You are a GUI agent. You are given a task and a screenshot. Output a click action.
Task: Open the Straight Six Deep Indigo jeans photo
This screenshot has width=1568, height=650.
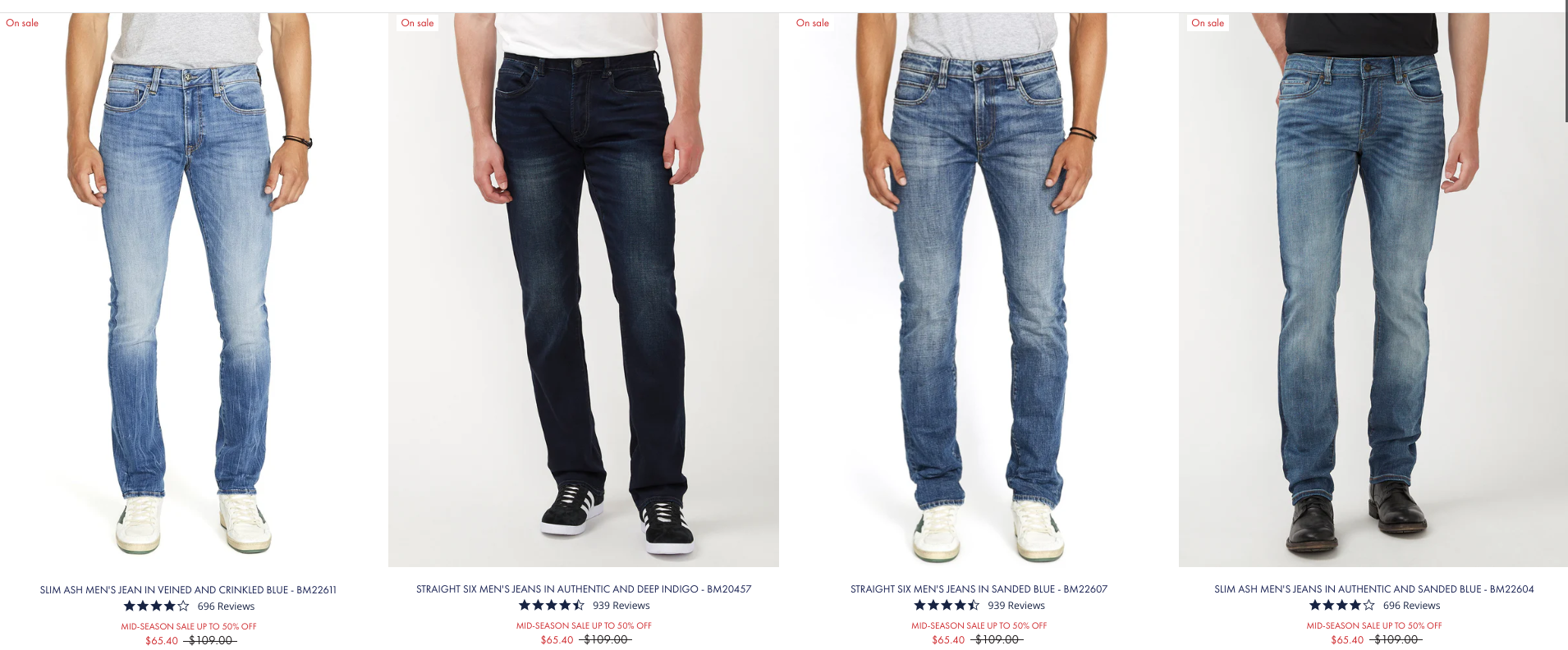click(x=584, y=290)
